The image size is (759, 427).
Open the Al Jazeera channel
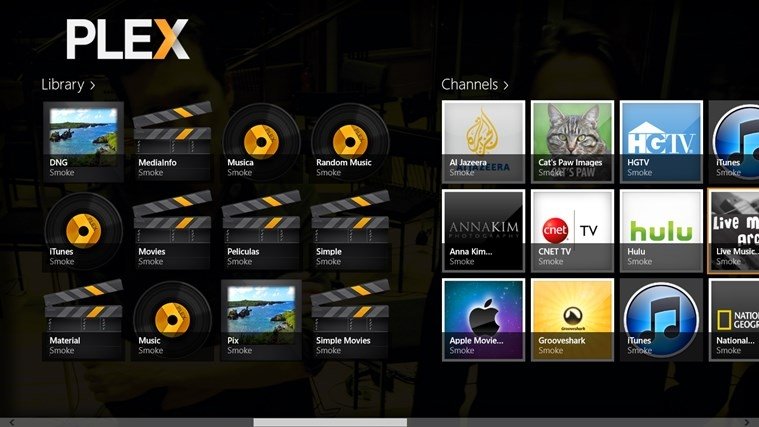point(484,142)
